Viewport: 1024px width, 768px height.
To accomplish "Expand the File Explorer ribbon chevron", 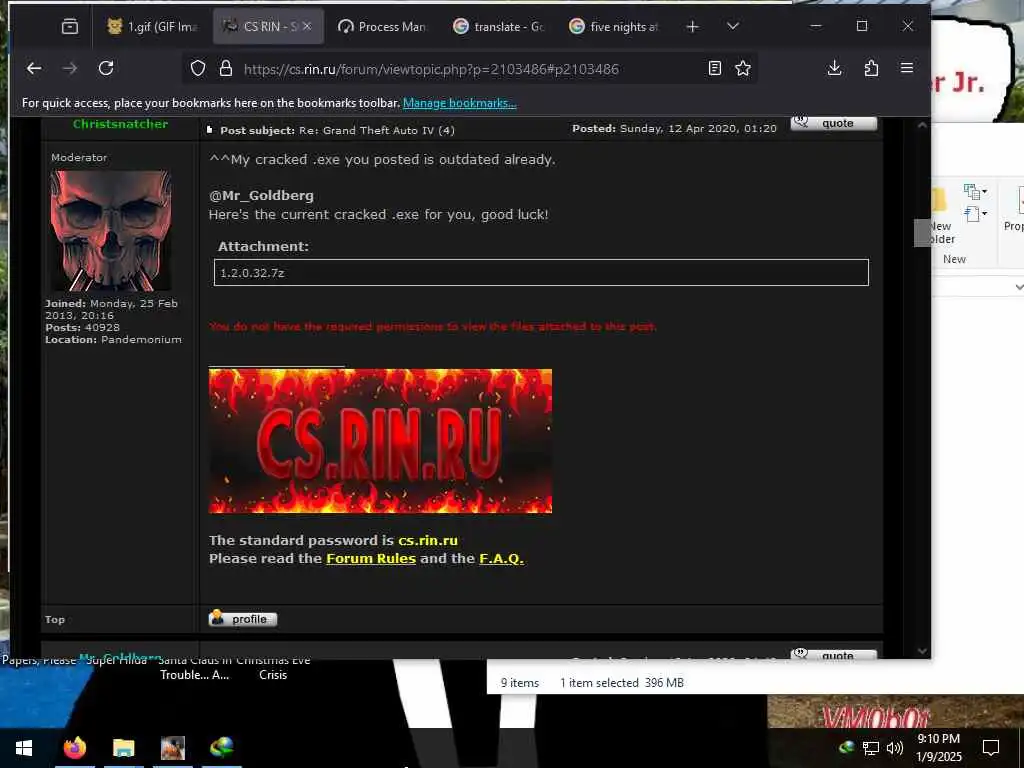I will click(1019, 287).
